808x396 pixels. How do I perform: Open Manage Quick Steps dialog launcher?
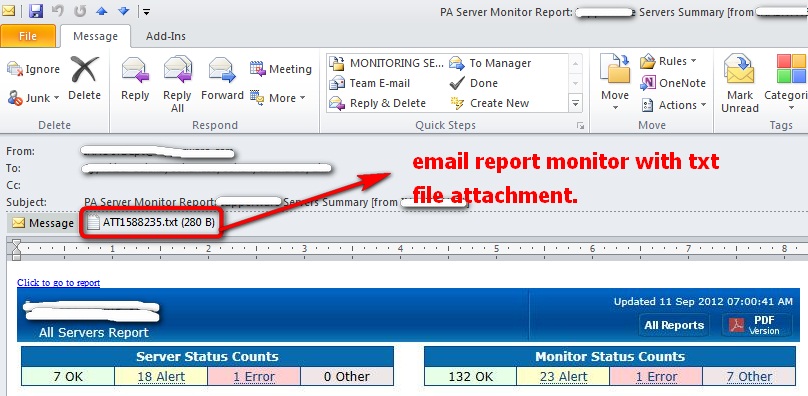(x=581, y=125)
